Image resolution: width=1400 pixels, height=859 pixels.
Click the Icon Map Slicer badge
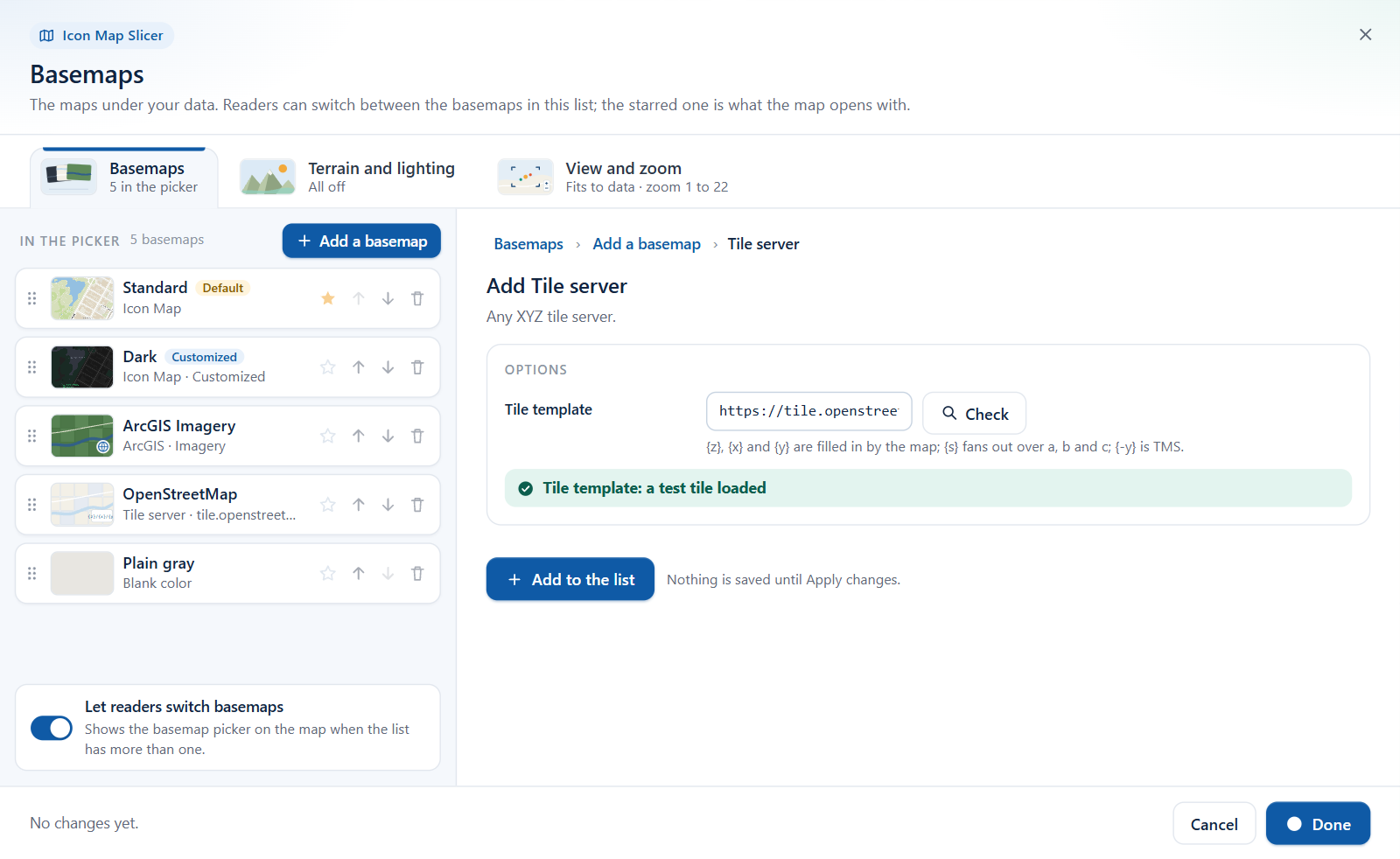pos(101,36)
